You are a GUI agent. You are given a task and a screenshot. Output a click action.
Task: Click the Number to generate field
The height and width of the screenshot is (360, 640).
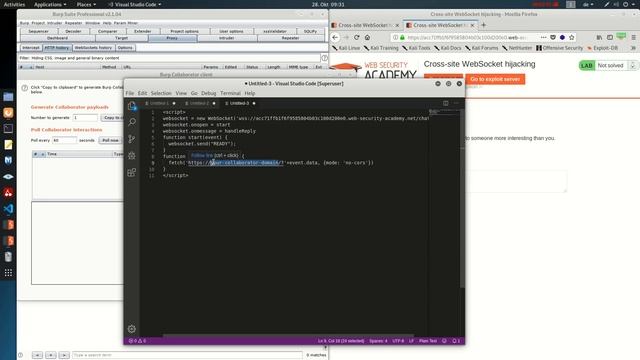click(85, 118)
